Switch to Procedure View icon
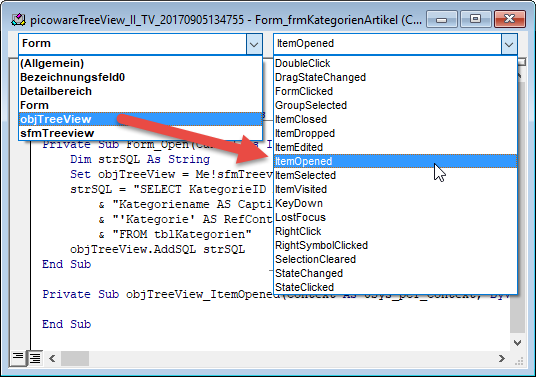536x377 pixels. pyautogui.click(x=18, y=358)
